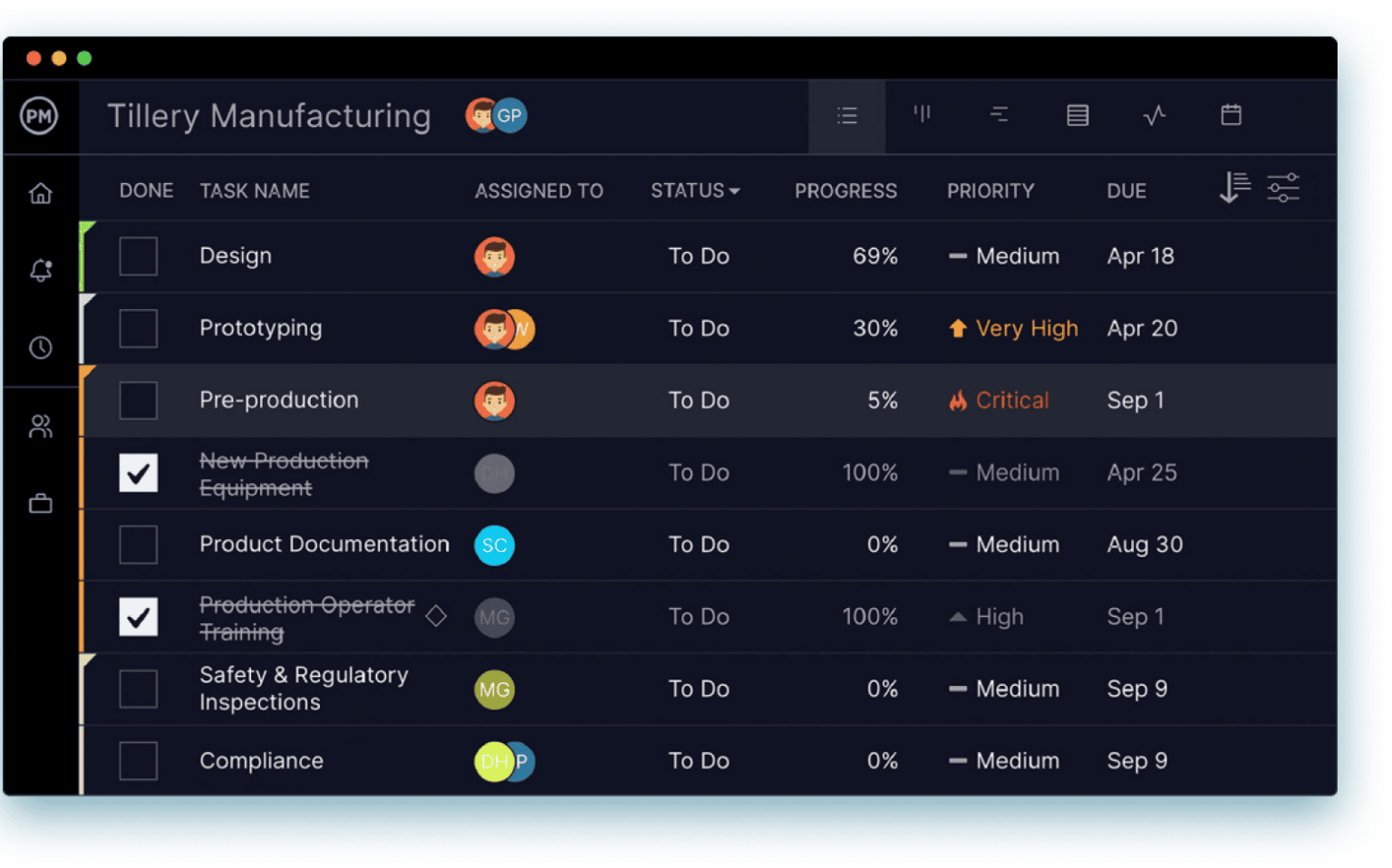
Task: Open the Home icon in the sidebar
Action: tap(41, 193)
